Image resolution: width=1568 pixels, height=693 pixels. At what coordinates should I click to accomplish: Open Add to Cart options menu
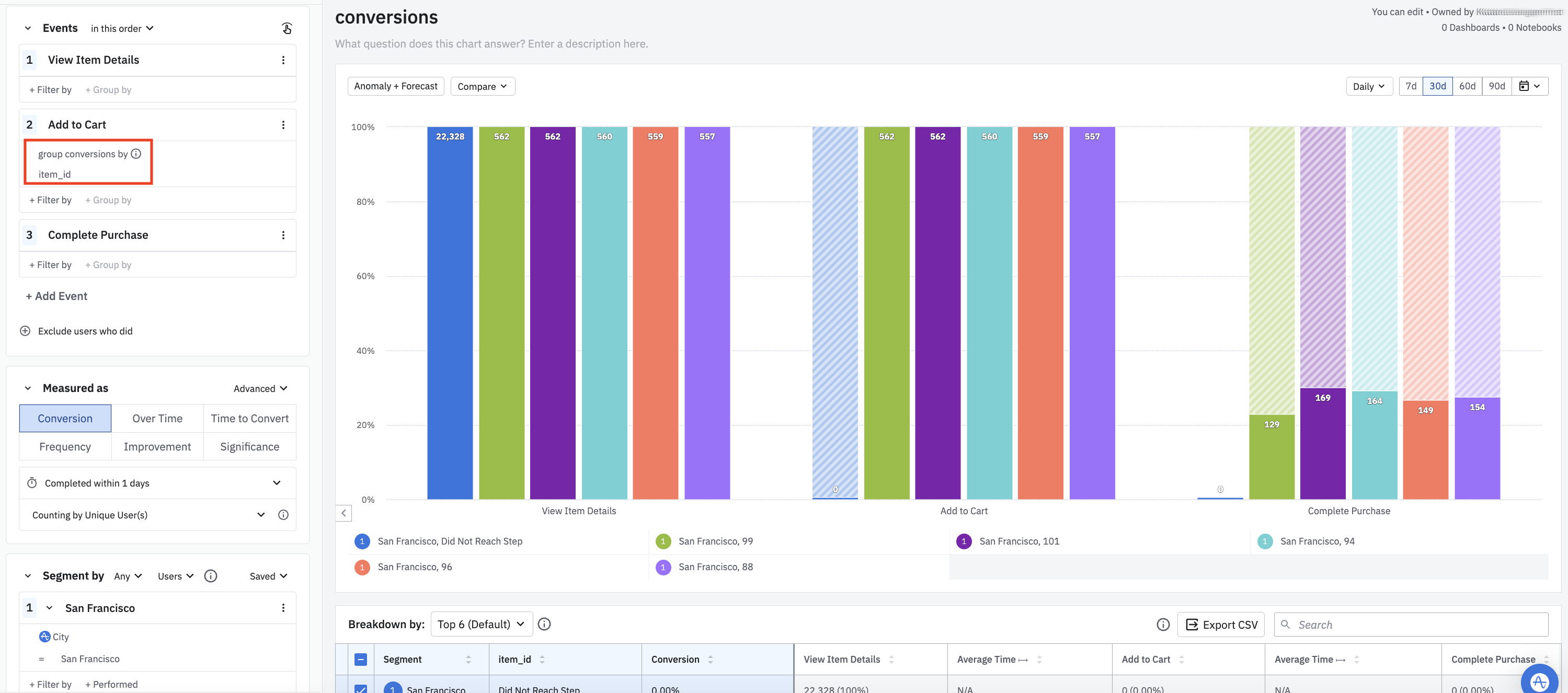pos(283,125)
